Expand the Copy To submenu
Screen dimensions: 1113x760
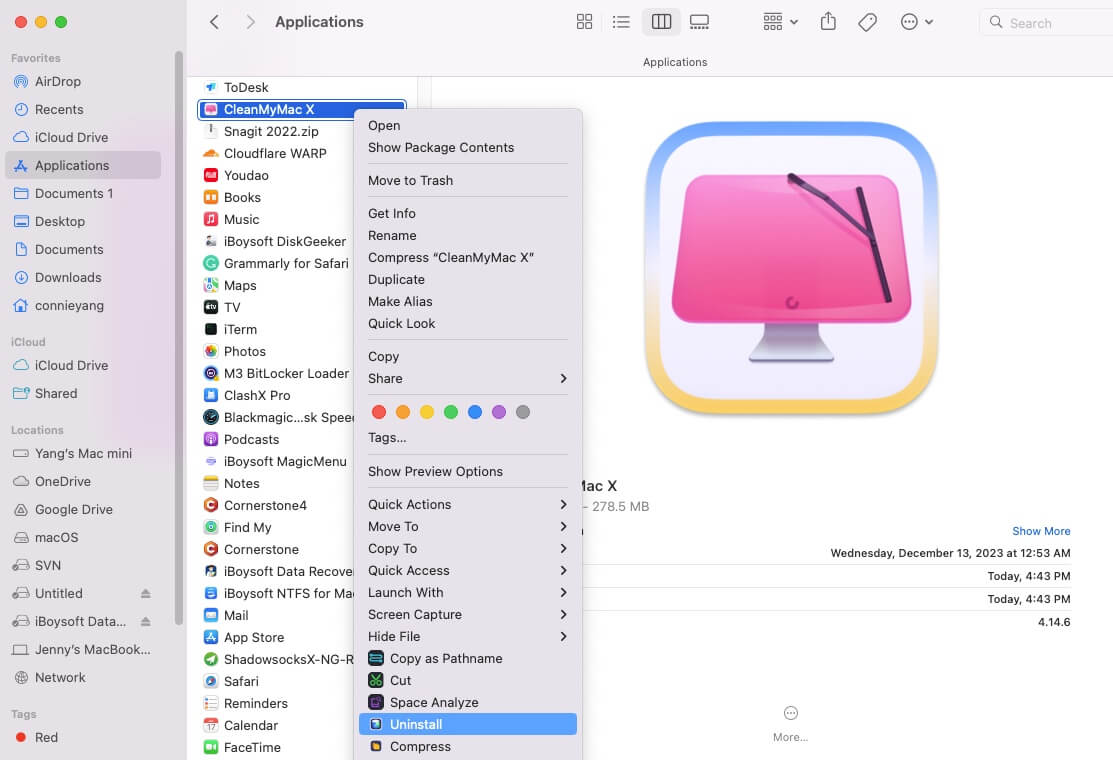tap(468, 549)
